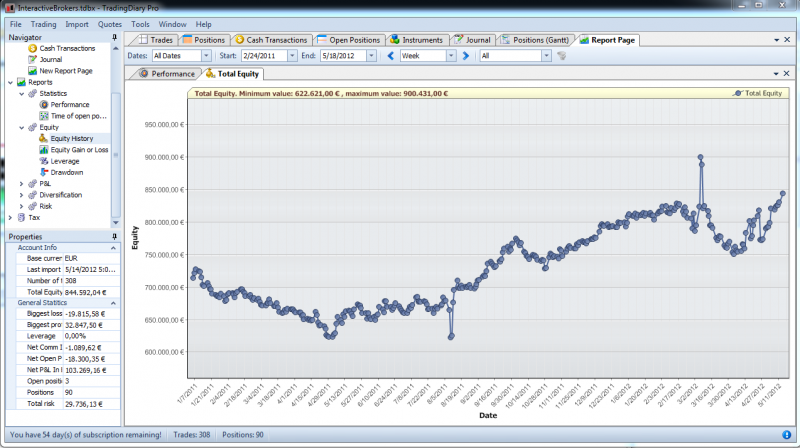Viewport: 800px width, 448px height.
Task: Click the End date input field
Action: click(344, 56)
